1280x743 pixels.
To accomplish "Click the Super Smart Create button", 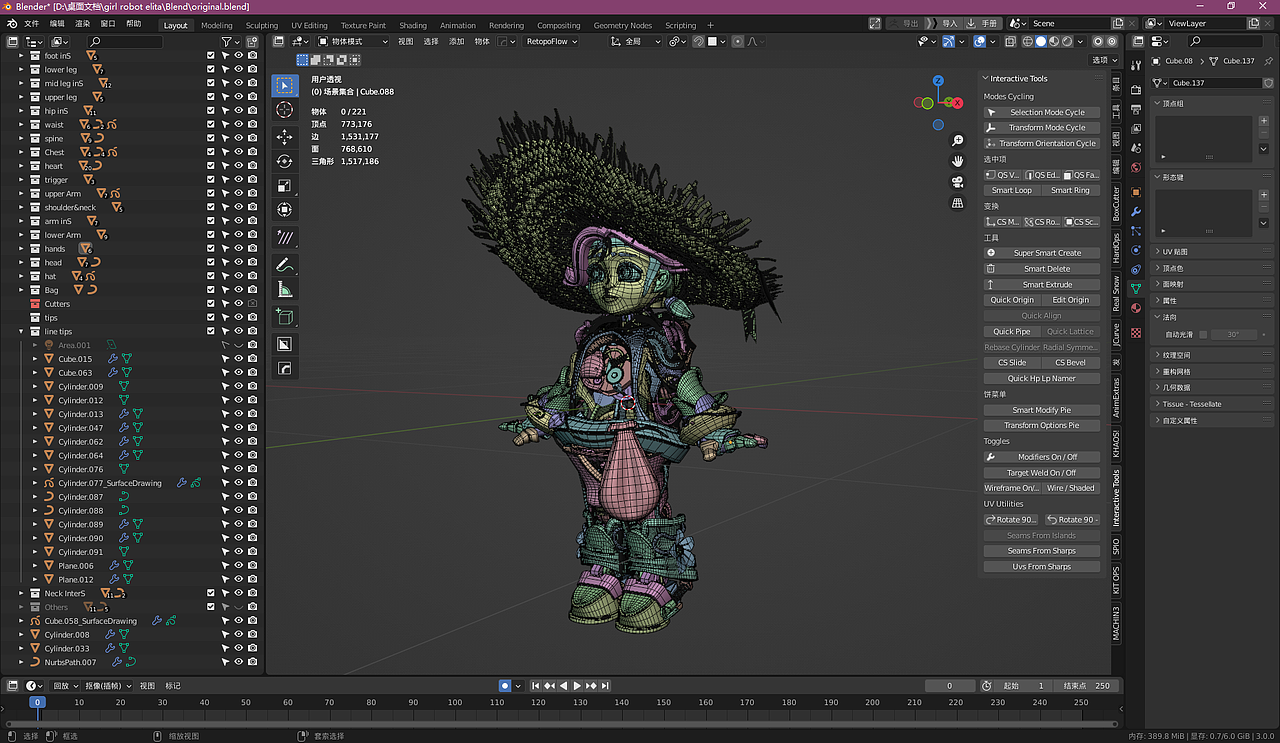I will (1046, 253).
